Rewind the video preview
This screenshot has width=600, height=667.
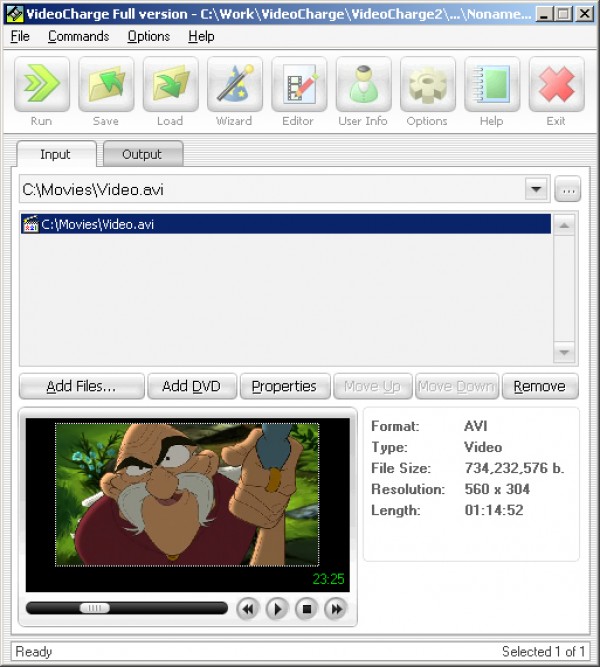248,609
